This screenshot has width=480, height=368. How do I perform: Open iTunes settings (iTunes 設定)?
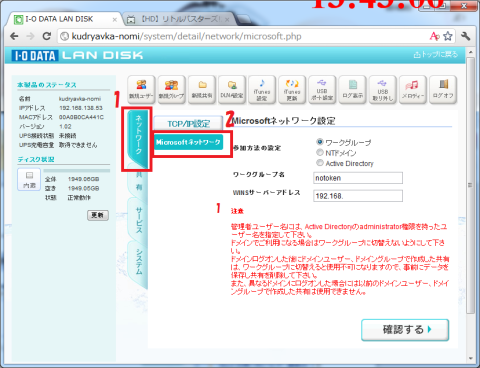pyautogui.click(x=262, y=89)
